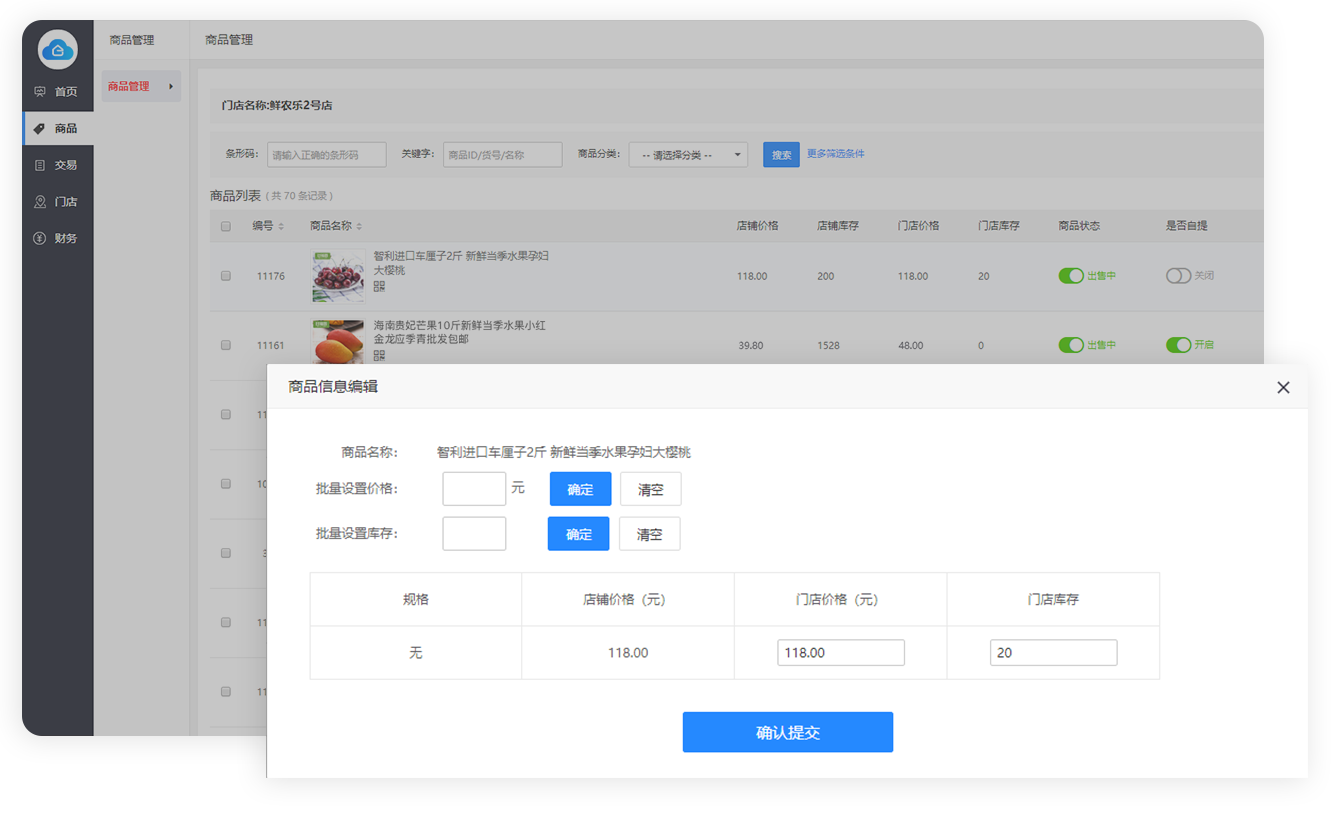The image size is (1340, 816).
Task: Click the 48.00 store price value
Action: click(911, 345)
